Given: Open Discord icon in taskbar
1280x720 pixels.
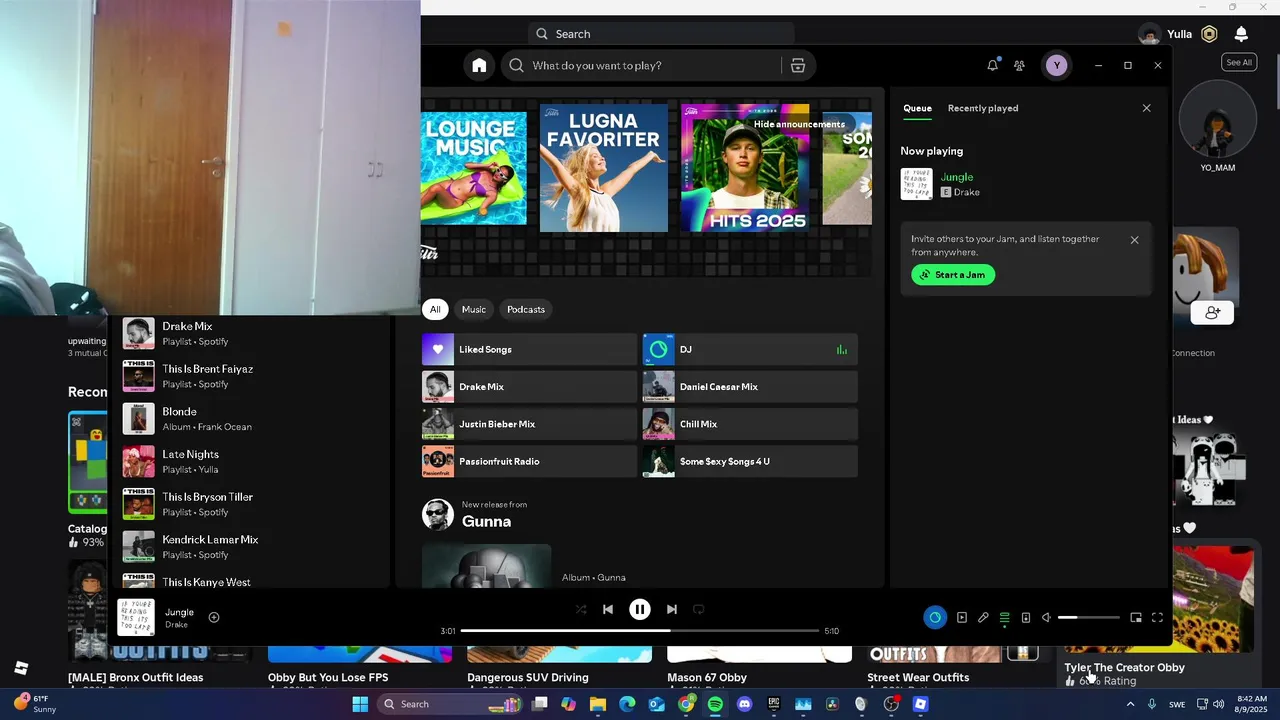Looking at the screenshot, I should [744, 704].
